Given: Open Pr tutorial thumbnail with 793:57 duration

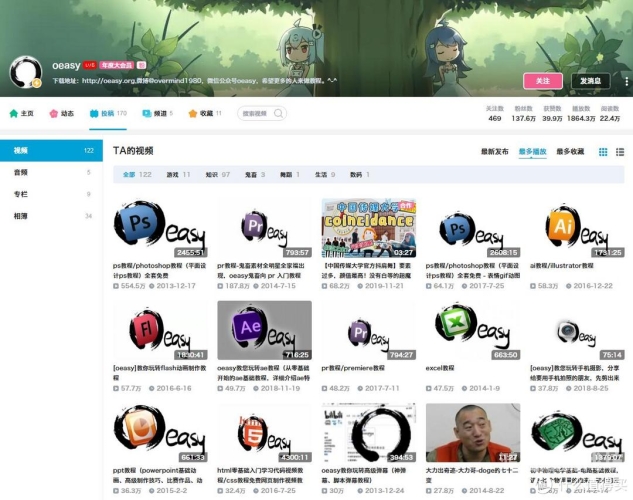Looking at the screenshot, I should [264, 228].
